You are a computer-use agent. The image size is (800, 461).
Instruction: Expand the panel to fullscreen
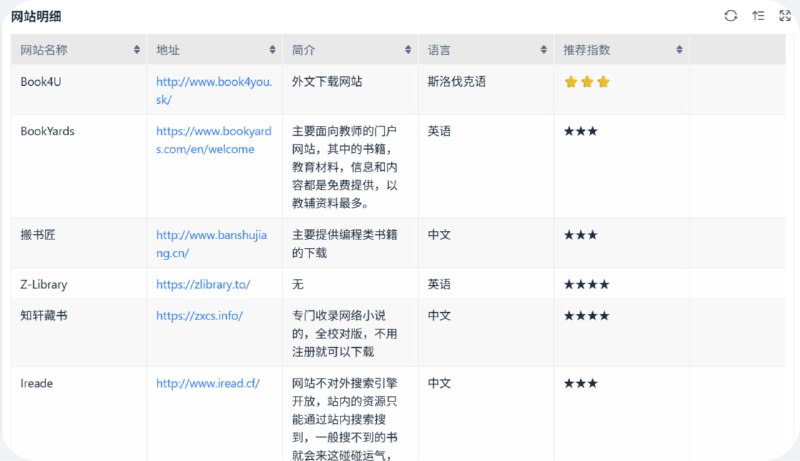pos(785,16)
